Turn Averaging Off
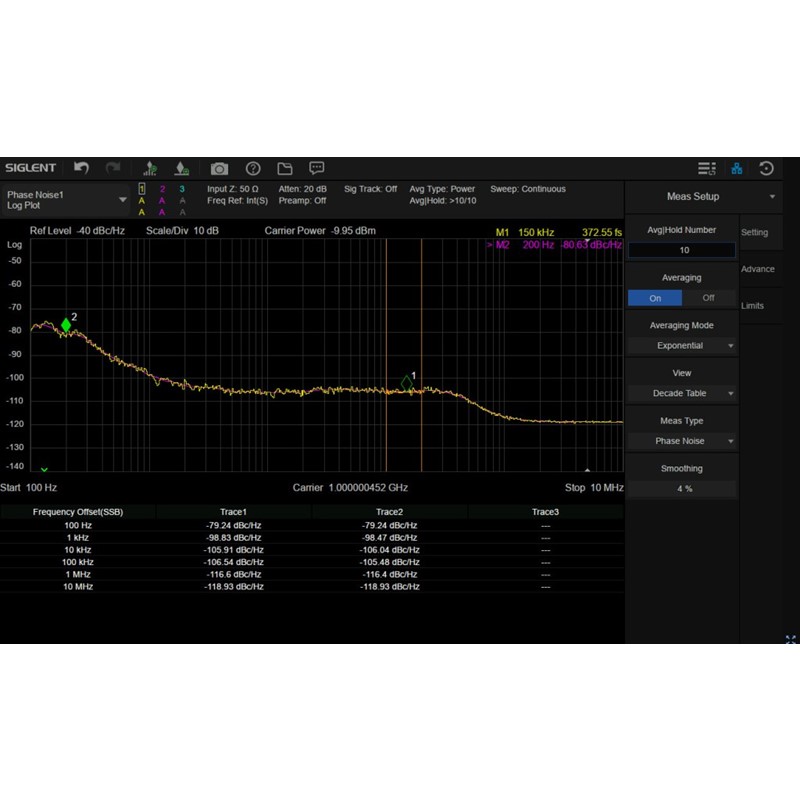800x800 pixels. pos(709,298)
